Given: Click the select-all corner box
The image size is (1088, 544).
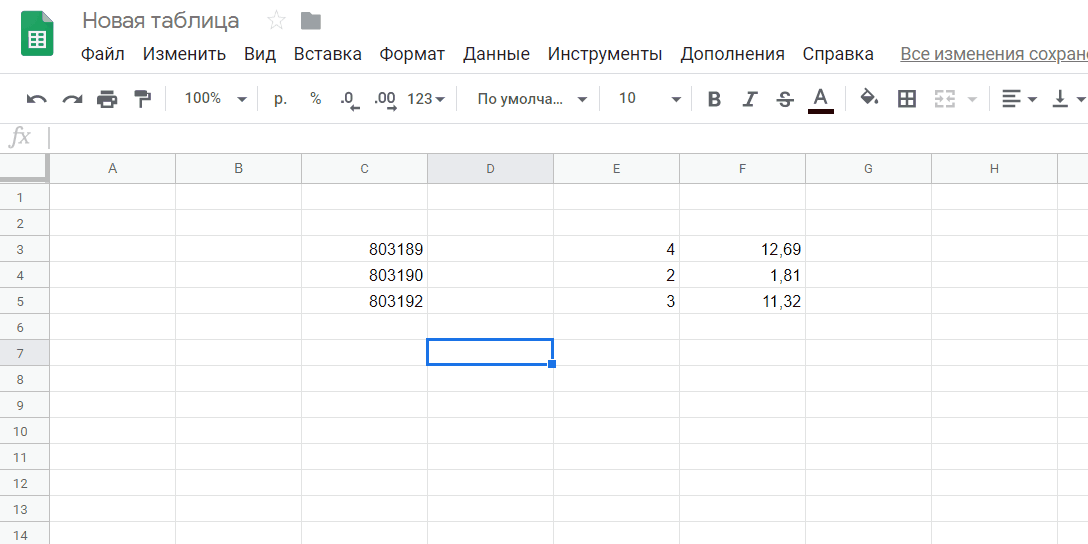Looking at the screenshot, I should click(24, 168).
